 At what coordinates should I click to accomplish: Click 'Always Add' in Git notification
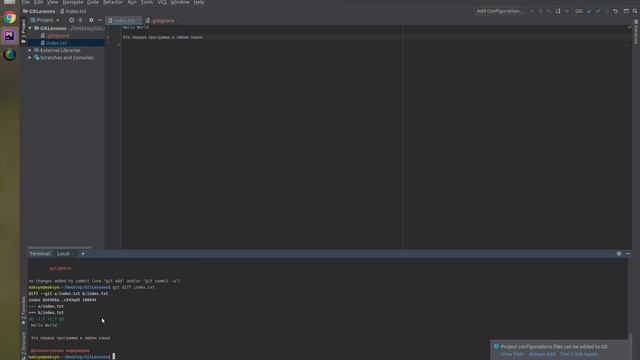tap(542, 354)
